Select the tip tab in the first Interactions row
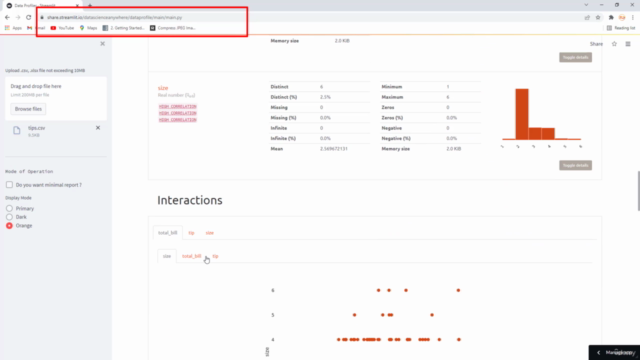Screen dimensions: 640x360 [191, 233]
